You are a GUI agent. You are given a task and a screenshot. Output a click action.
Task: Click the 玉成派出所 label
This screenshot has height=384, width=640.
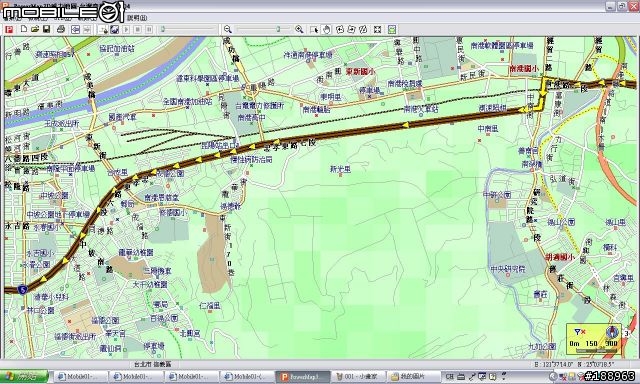[62, 123]
